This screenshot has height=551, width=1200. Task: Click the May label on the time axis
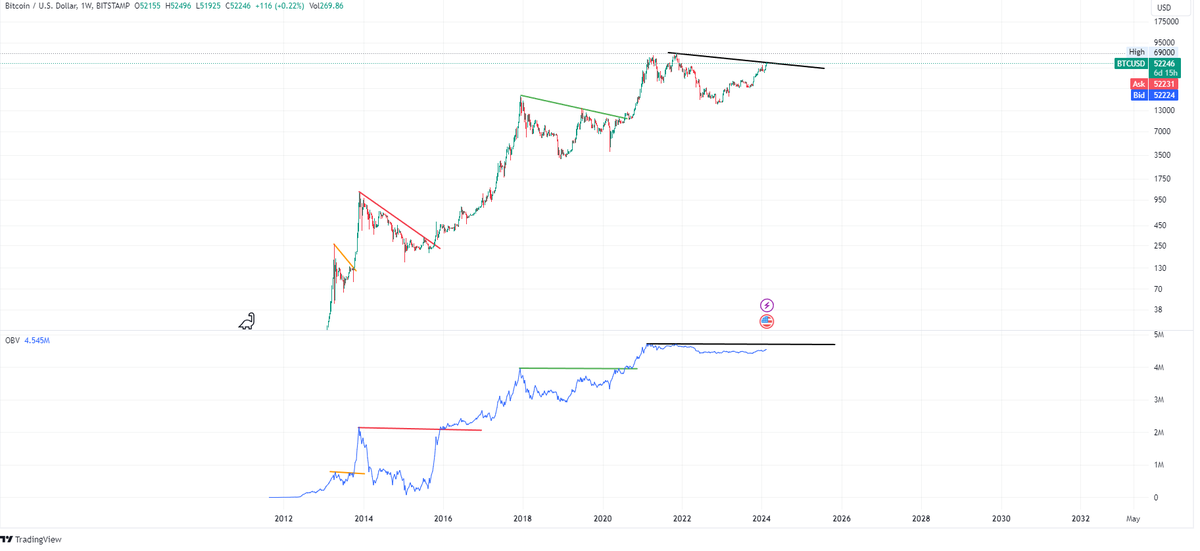tap(1132, 519)
